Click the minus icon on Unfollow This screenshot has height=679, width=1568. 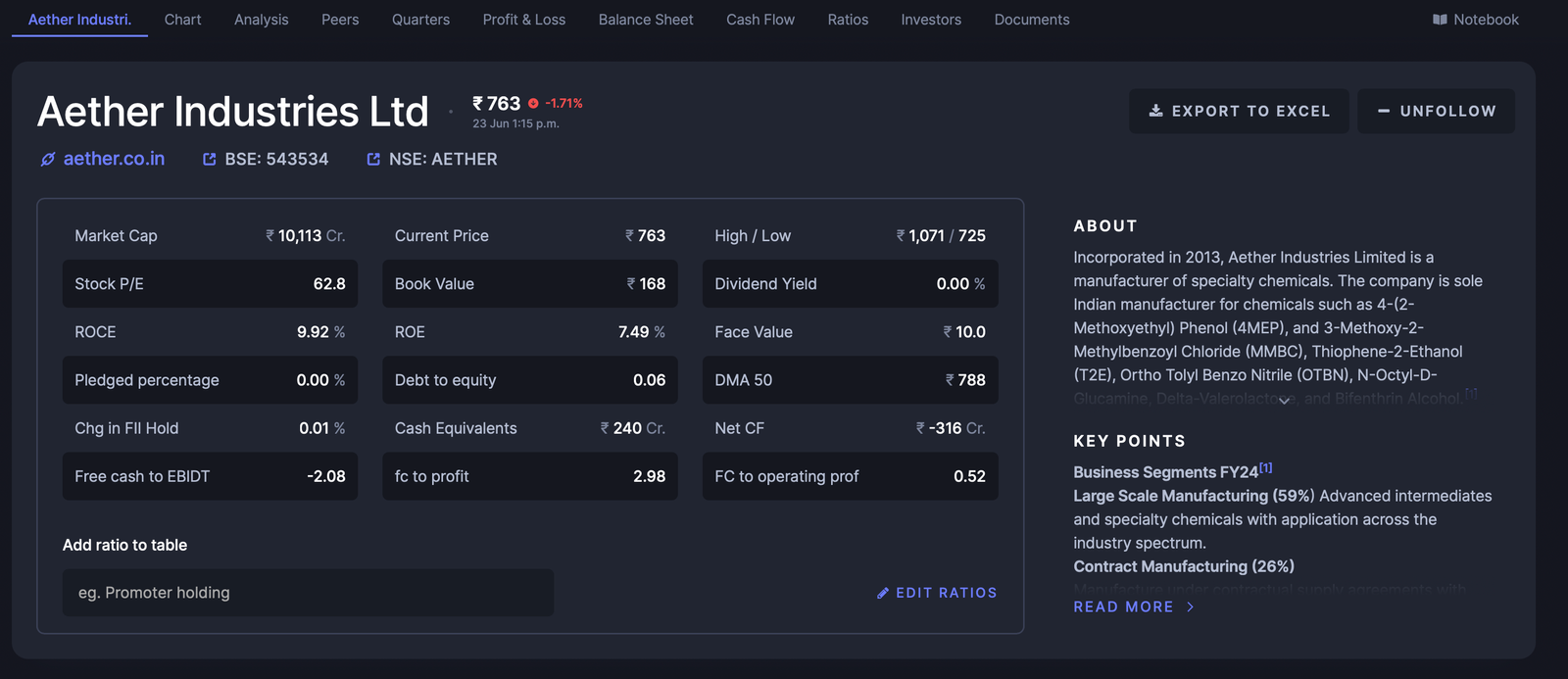point(1384,111)
